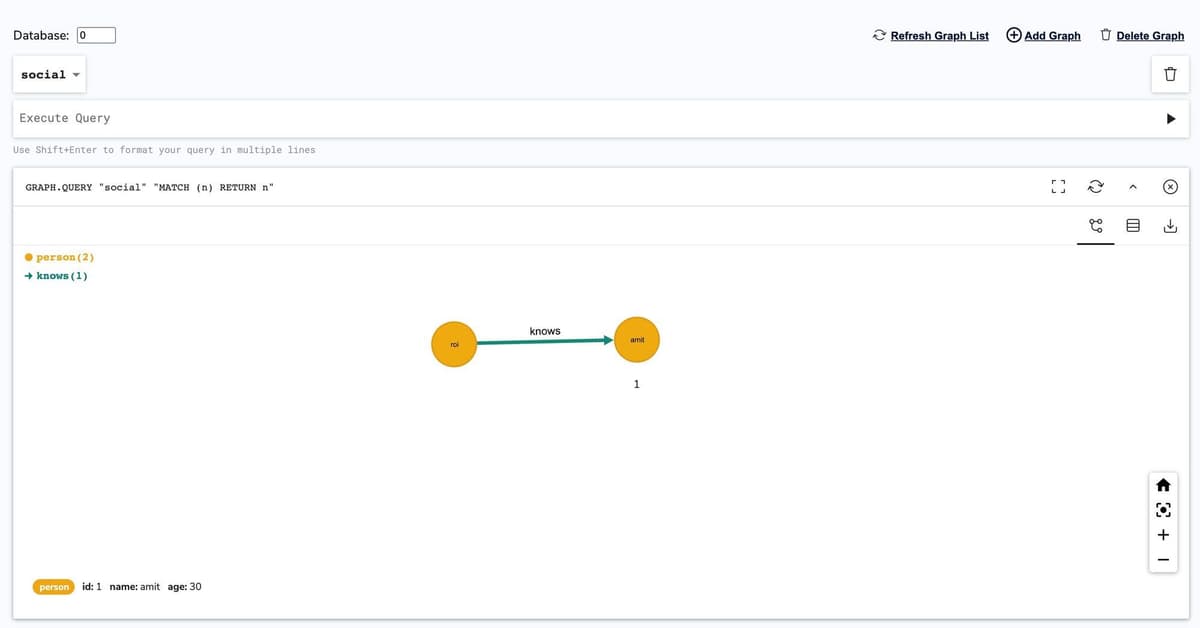This screenshot has width=1200, height=628.
Task: Click the Delete Graph button
Action: [x=1141, y=36]
